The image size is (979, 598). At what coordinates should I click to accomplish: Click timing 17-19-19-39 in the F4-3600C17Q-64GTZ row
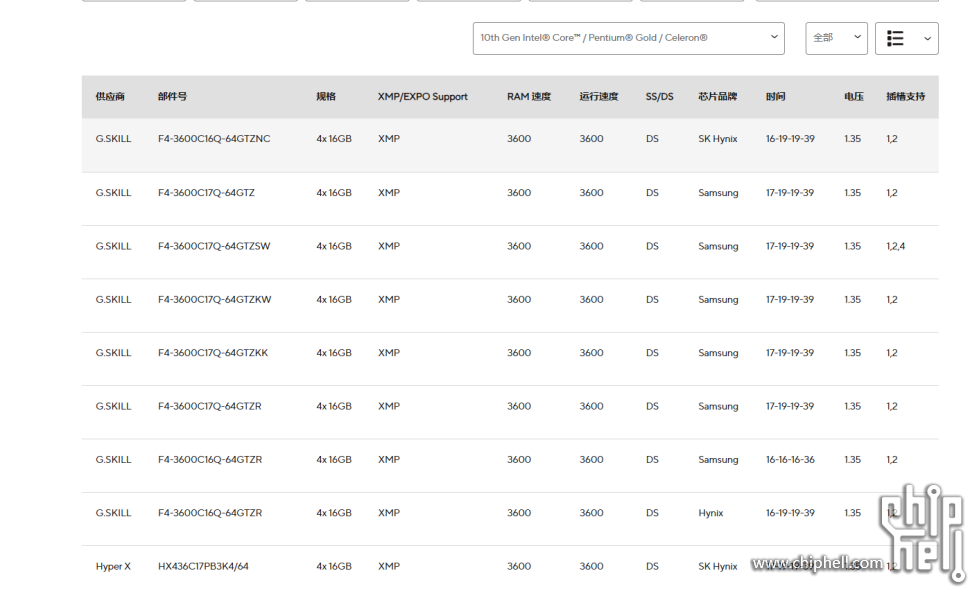tap(790, 193)
